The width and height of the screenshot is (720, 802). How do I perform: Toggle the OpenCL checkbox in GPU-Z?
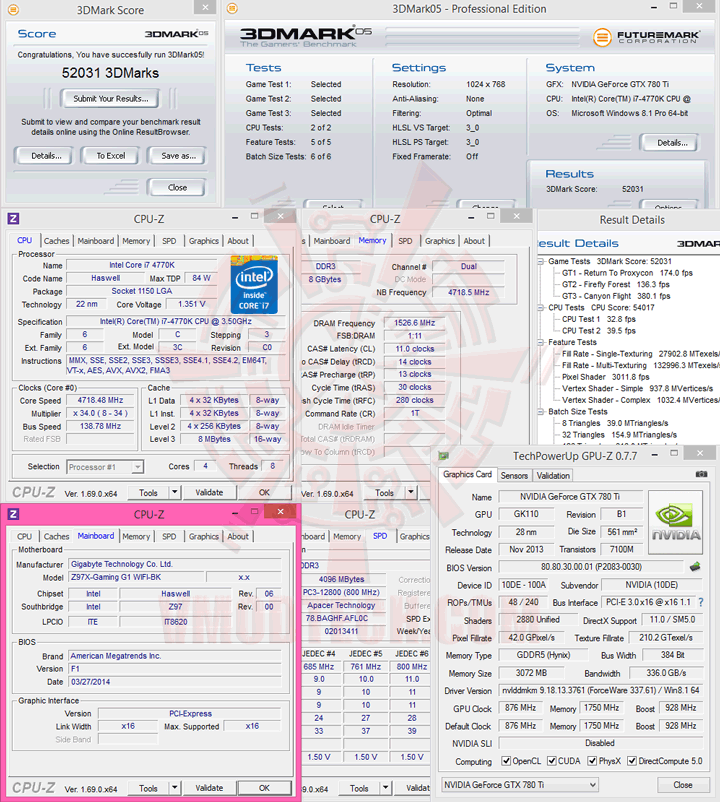click(506, 761)
